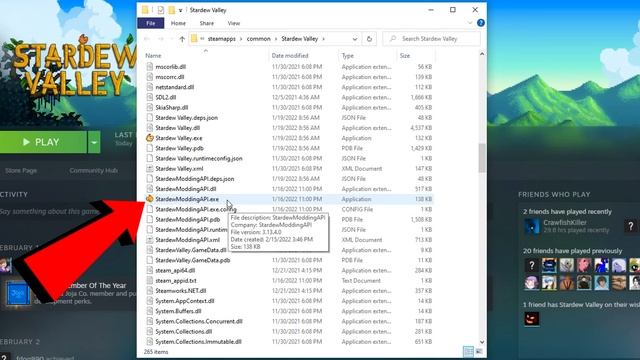640x360 pixels.
Task: Select System.Collections.Immutable.dll
Action: pos(198,342)
